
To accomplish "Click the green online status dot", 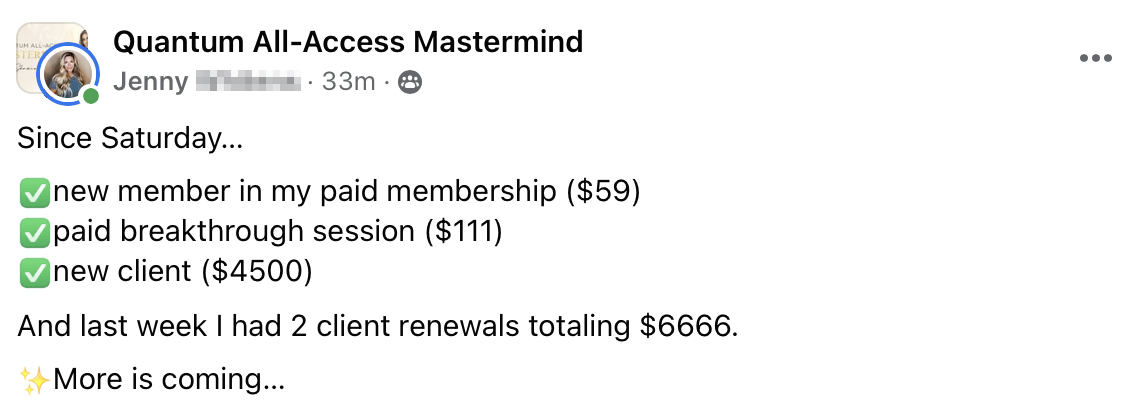I will tap(91, 97).
